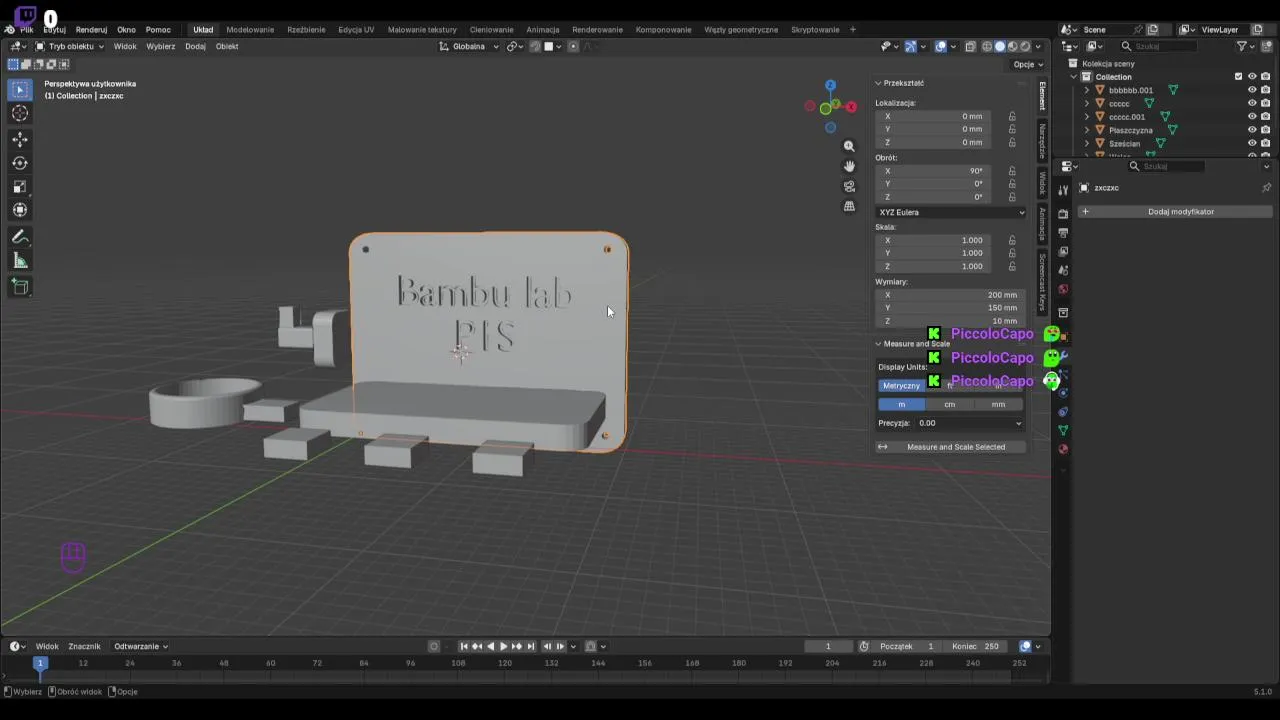Switch to solid viewport shading

pos(999,46)
